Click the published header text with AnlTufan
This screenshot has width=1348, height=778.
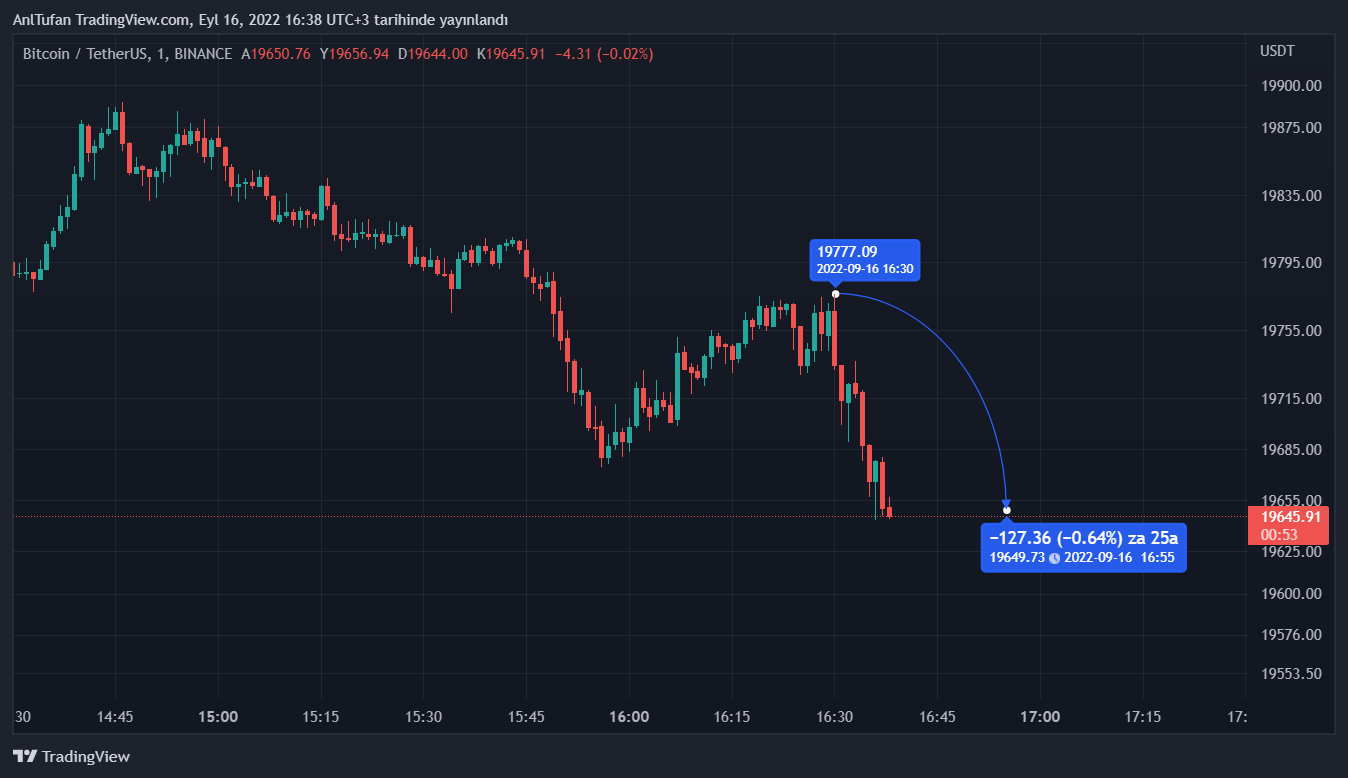(x=260, y=20)
